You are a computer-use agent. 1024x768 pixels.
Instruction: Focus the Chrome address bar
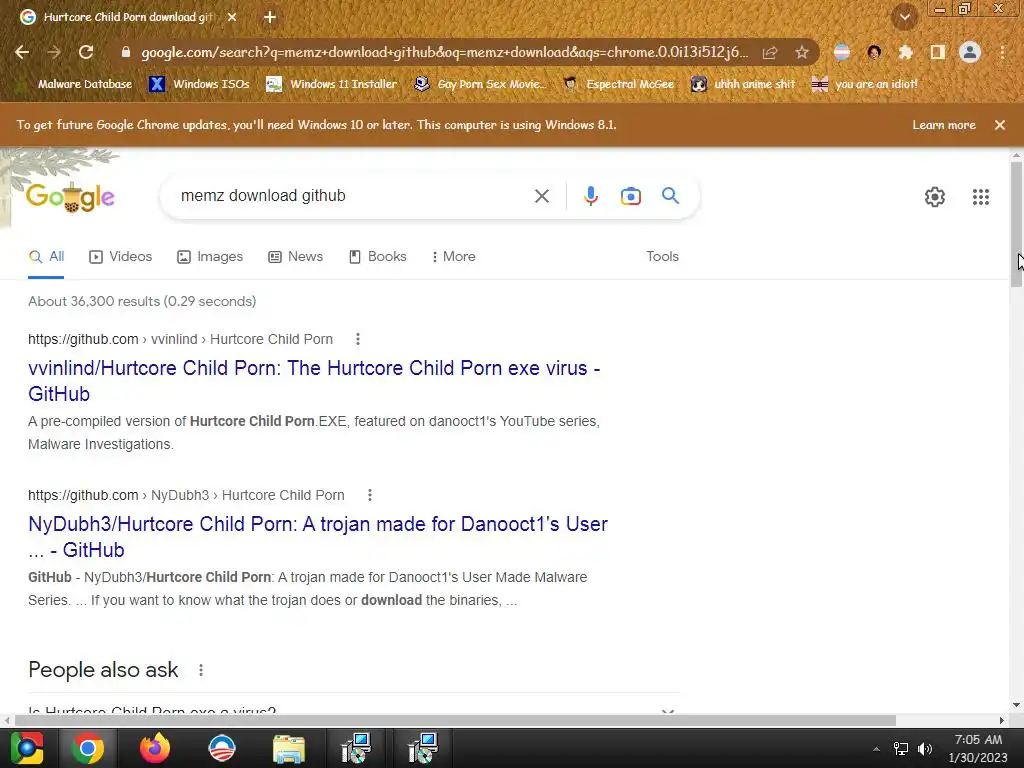tap(444, 52)
